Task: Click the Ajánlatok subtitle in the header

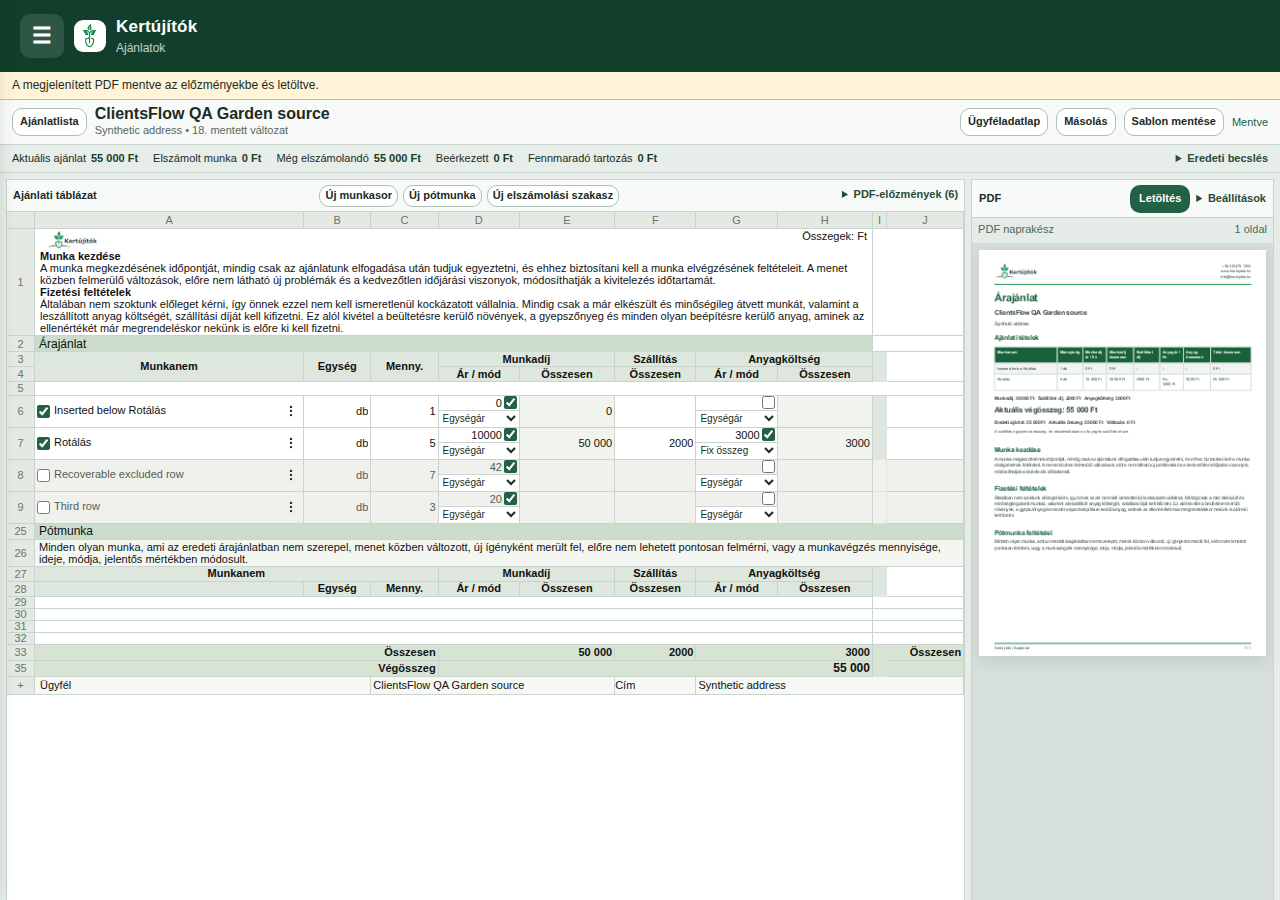Action: (140, 47)
